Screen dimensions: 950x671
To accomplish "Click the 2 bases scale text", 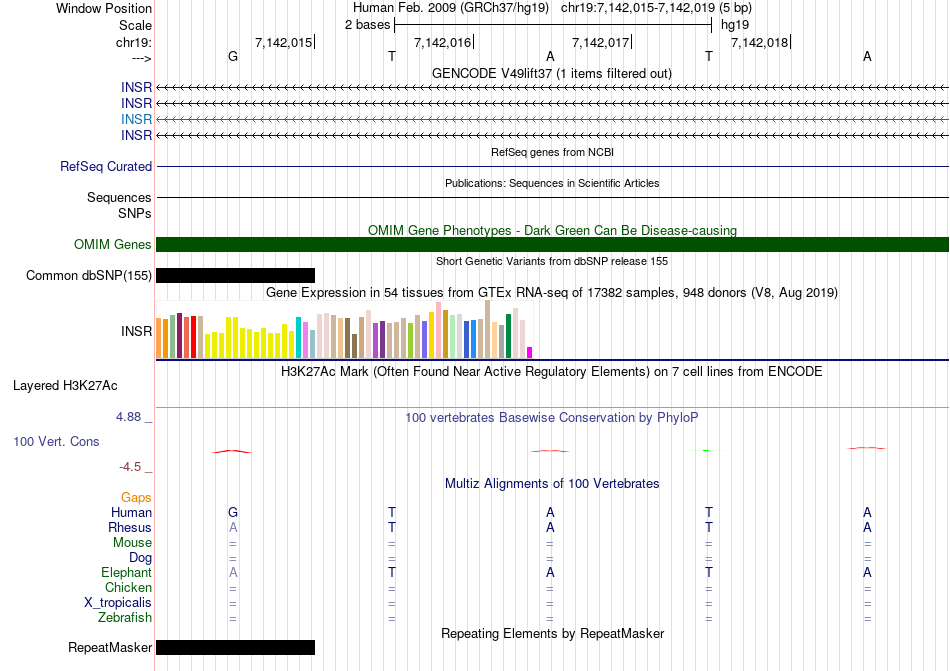I will click(367, 25).
